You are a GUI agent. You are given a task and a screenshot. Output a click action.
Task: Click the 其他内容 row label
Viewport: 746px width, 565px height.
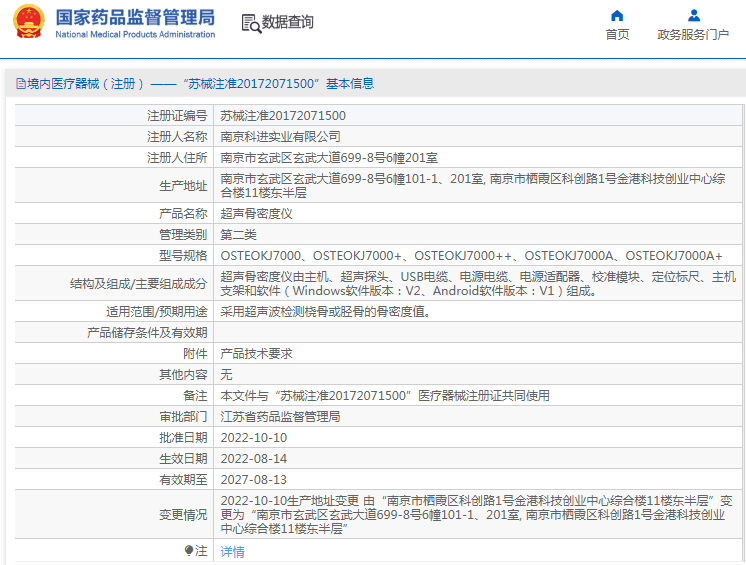pos(183,375)
